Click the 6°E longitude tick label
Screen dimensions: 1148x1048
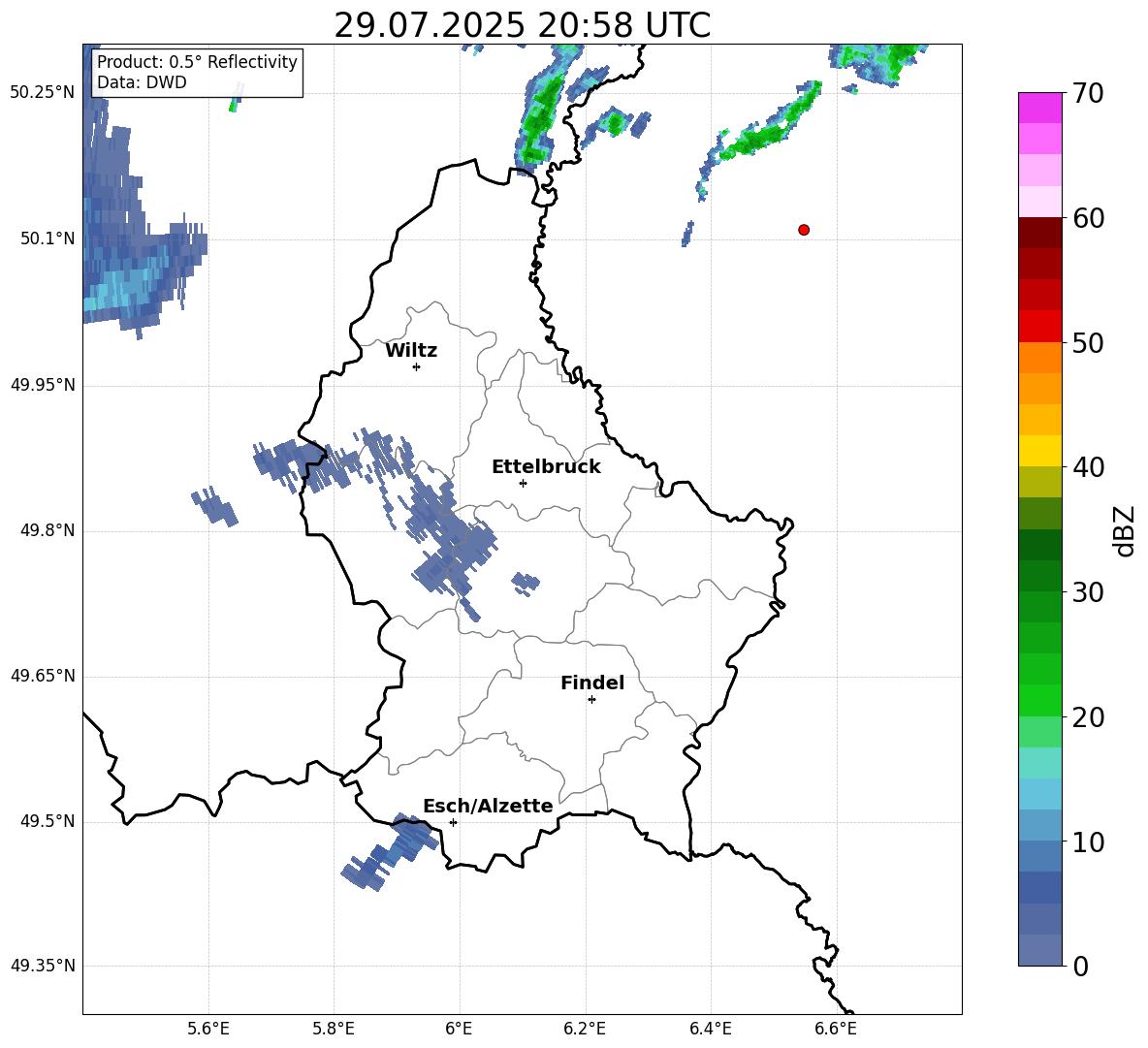tap(459, 1029)
